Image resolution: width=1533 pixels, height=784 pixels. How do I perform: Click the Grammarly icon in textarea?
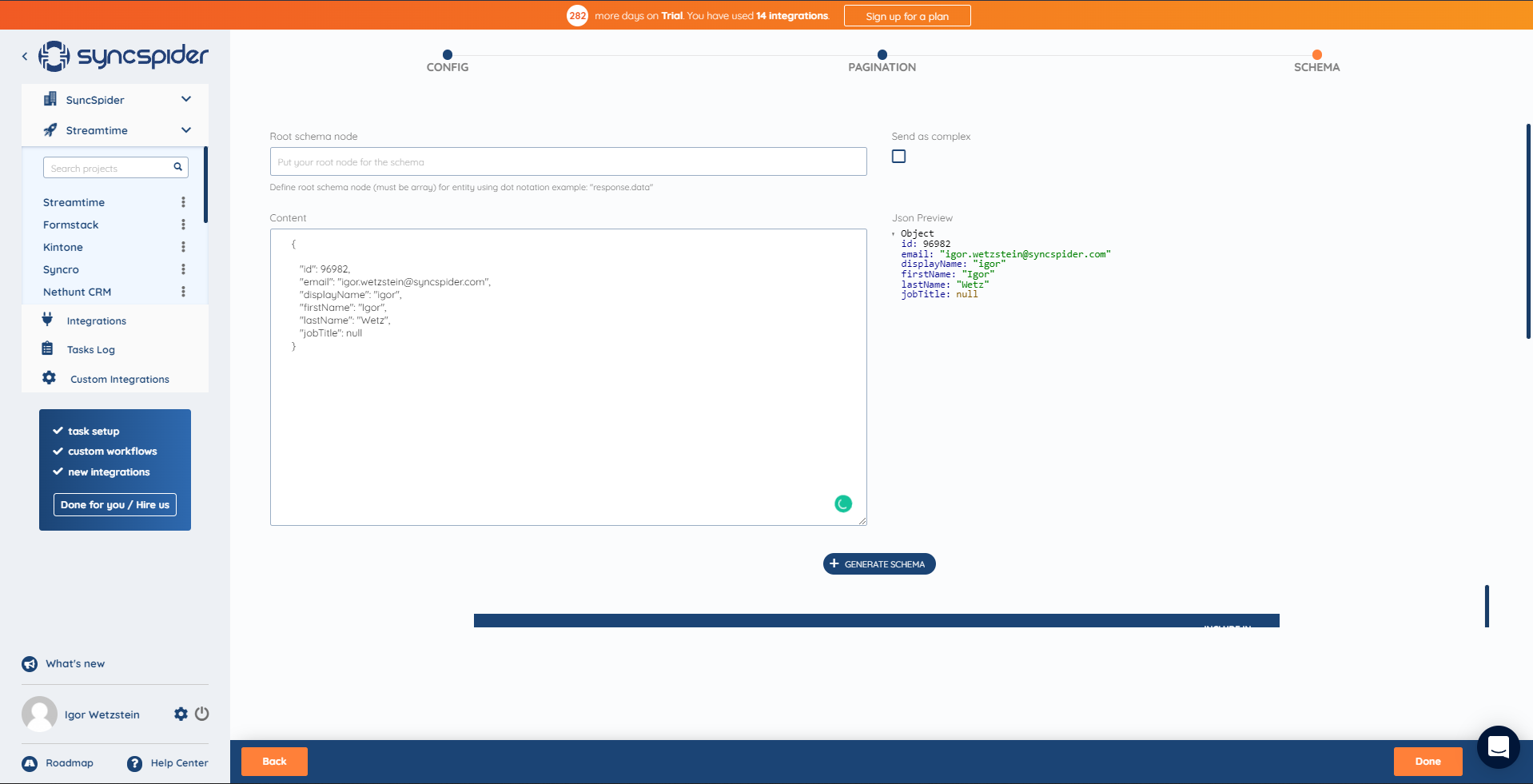[x=843, y=503]
